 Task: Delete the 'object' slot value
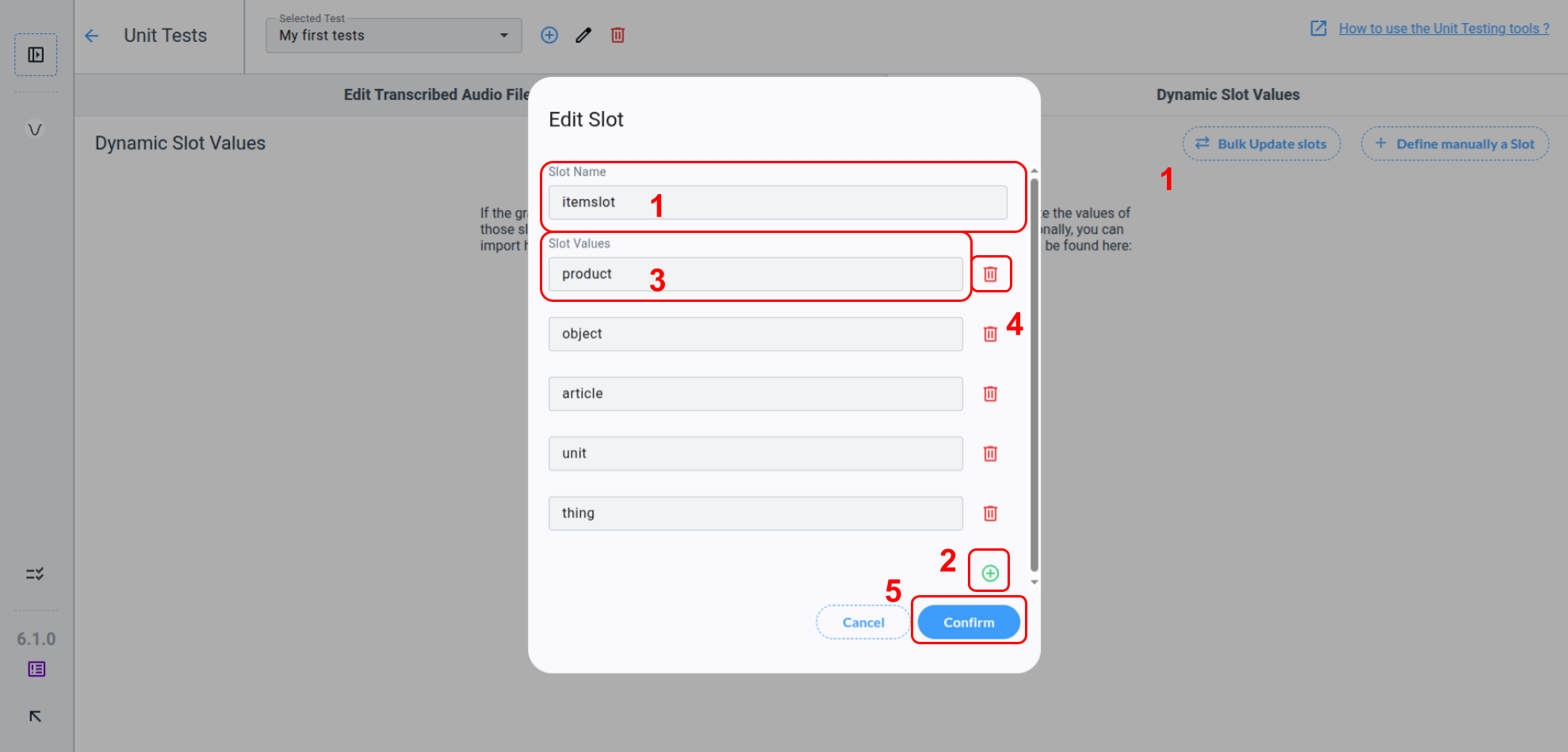pos(990,334)
